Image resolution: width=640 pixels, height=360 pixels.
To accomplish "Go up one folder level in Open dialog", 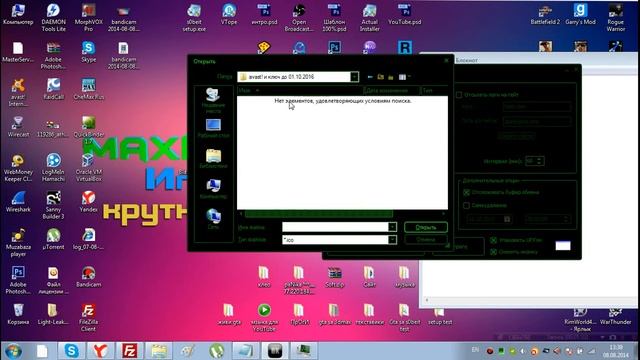I will click(380, 77).
